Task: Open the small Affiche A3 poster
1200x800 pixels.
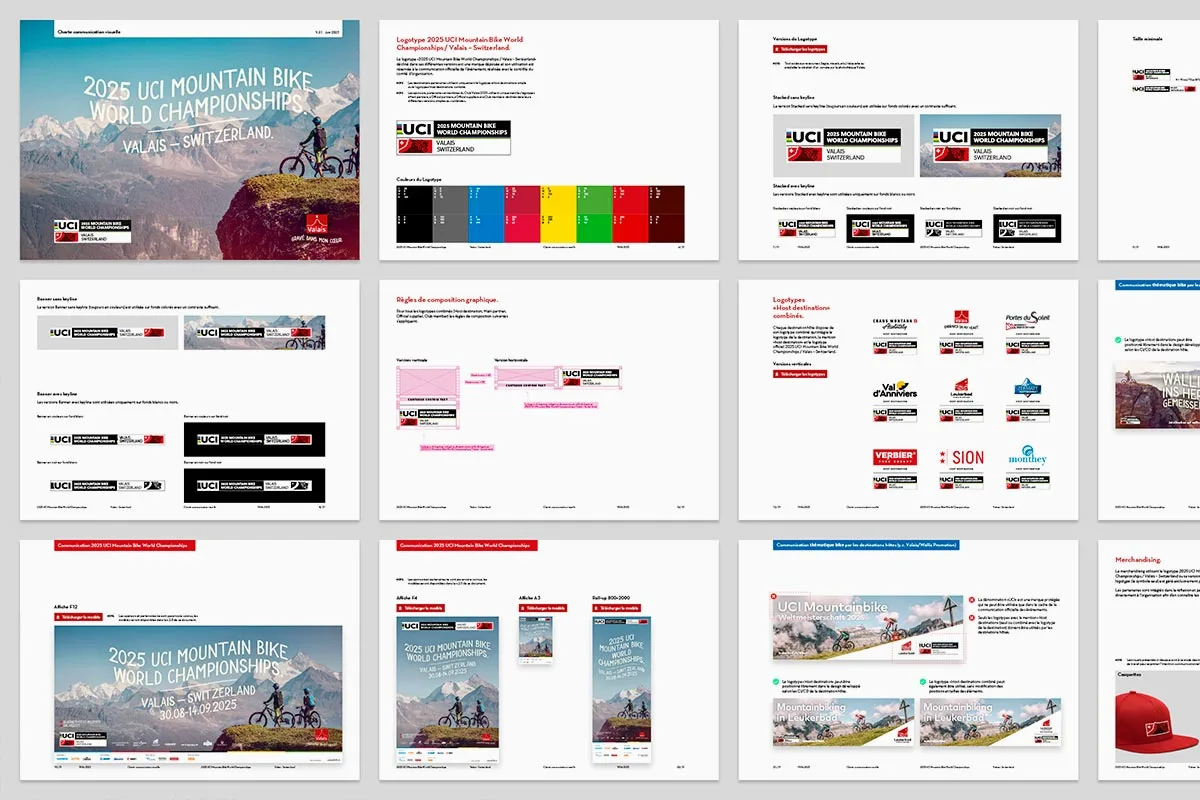Action: pyautogui.click(x=537, y=640)
